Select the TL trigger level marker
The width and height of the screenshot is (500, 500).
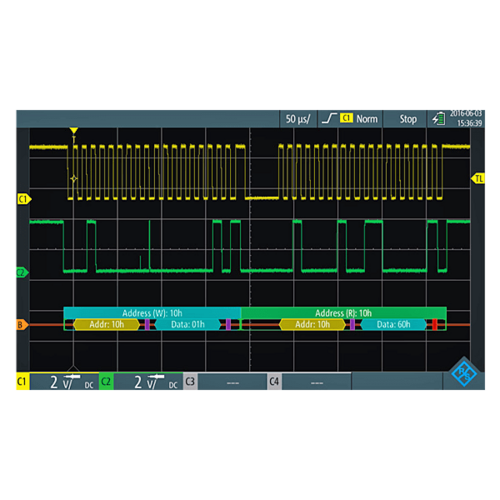point(478,179)
